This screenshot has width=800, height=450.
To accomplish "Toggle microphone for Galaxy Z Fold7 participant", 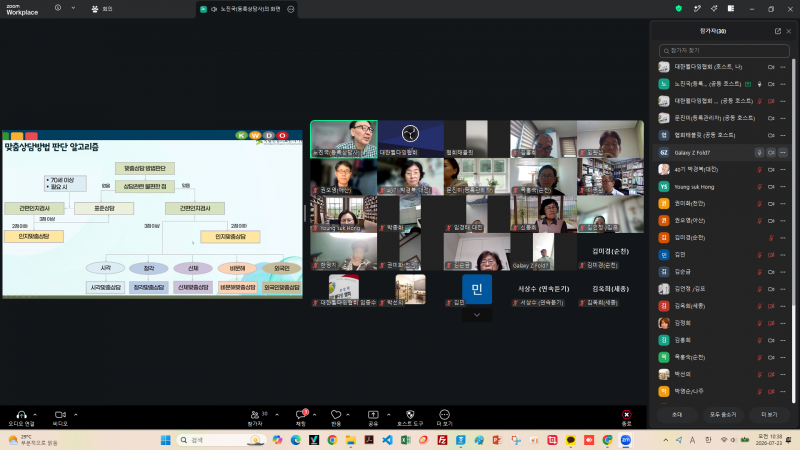I will [x=759, y=153].
